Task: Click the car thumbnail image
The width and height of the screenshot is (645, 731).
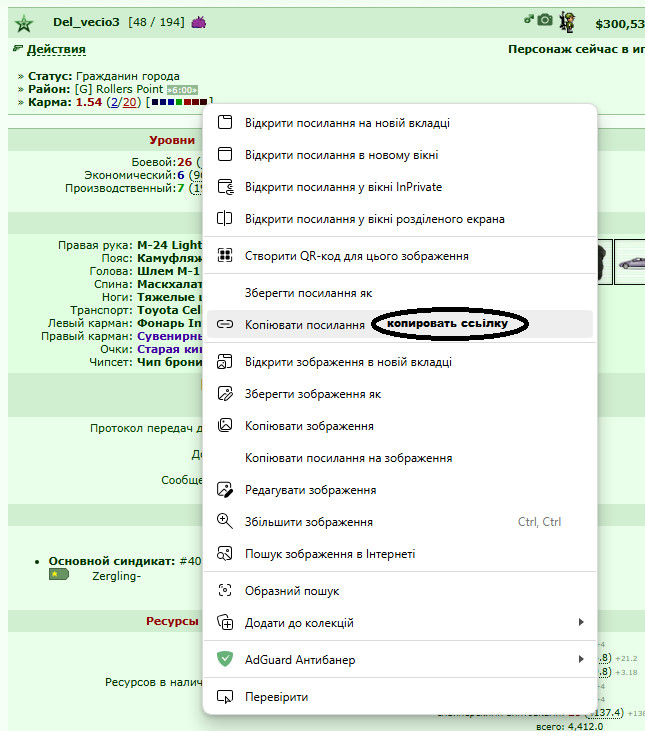Action: pos(630,262)
